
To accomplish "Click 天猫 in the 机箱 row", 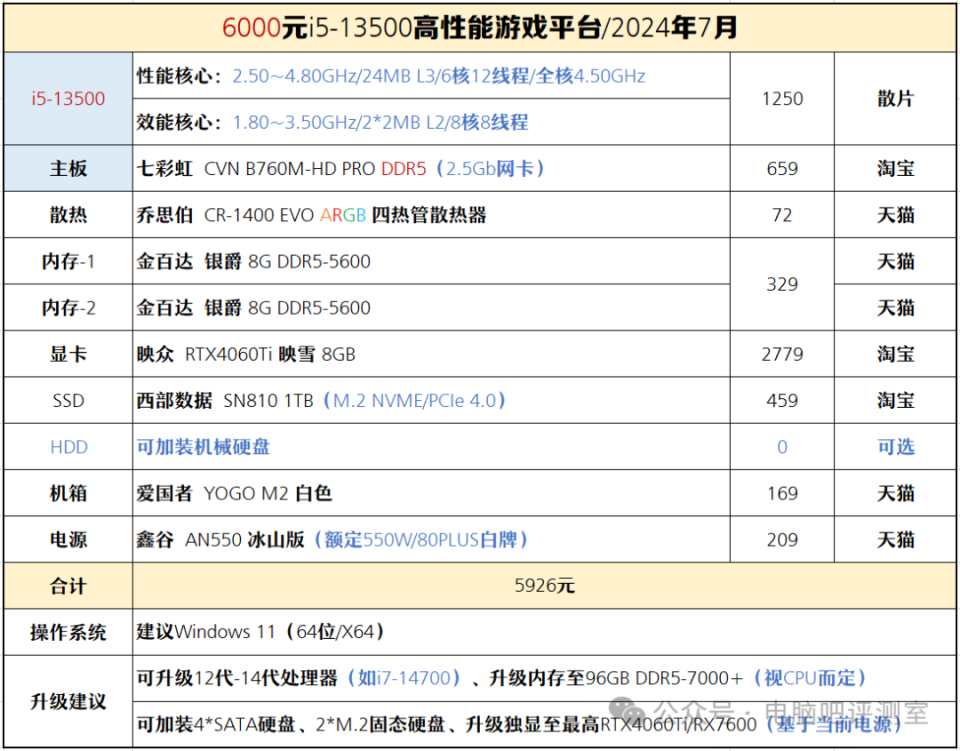I will pyautogui.click(x=895, y=493).
